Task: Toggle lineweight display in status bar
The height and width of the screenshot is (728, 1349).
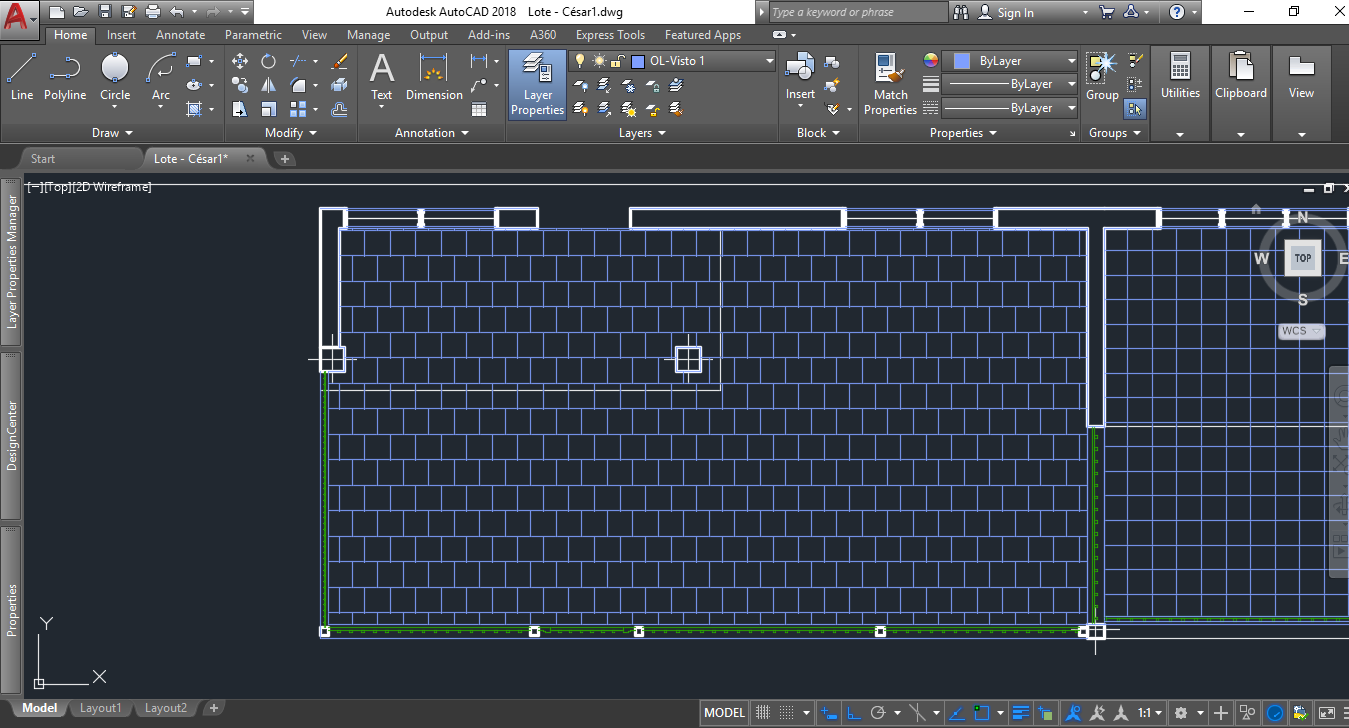Action: tap(1021, 713)
